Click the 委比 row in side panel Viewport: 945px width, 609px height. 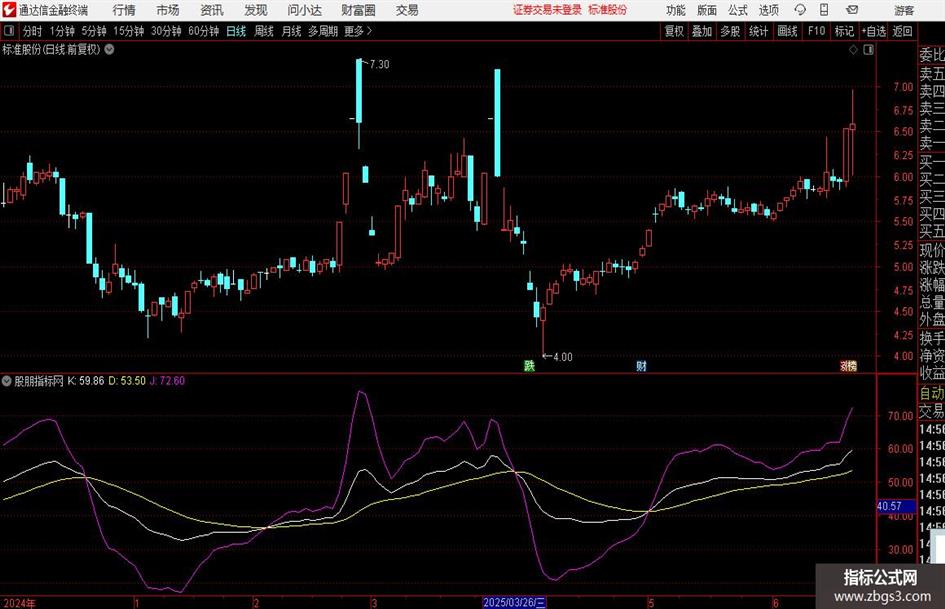click(x=932, y=55)
